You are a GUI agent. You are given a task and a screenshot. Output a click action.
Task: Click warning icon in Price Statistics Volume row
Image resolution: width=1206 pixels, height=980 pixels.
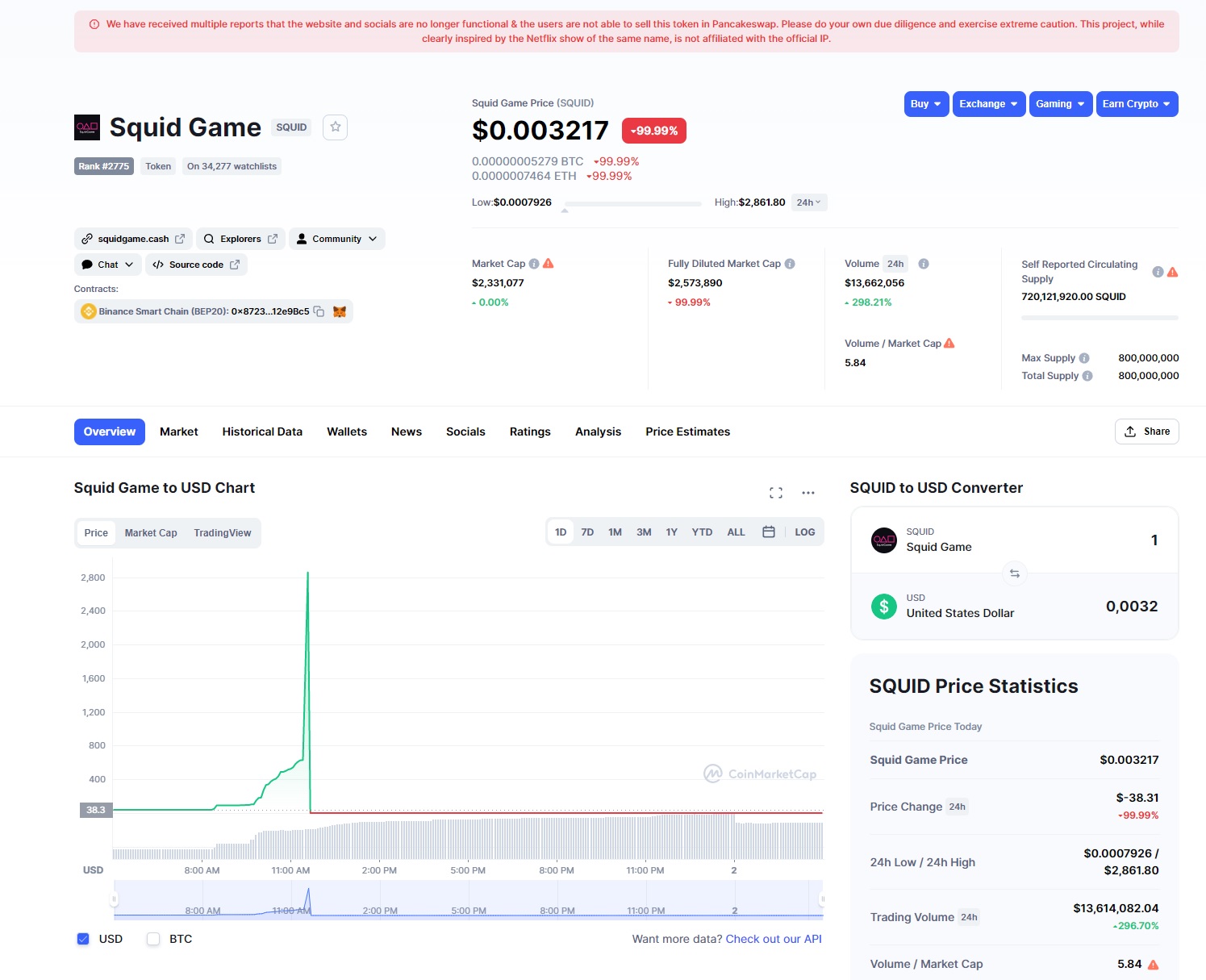[x=1153, y=965]
